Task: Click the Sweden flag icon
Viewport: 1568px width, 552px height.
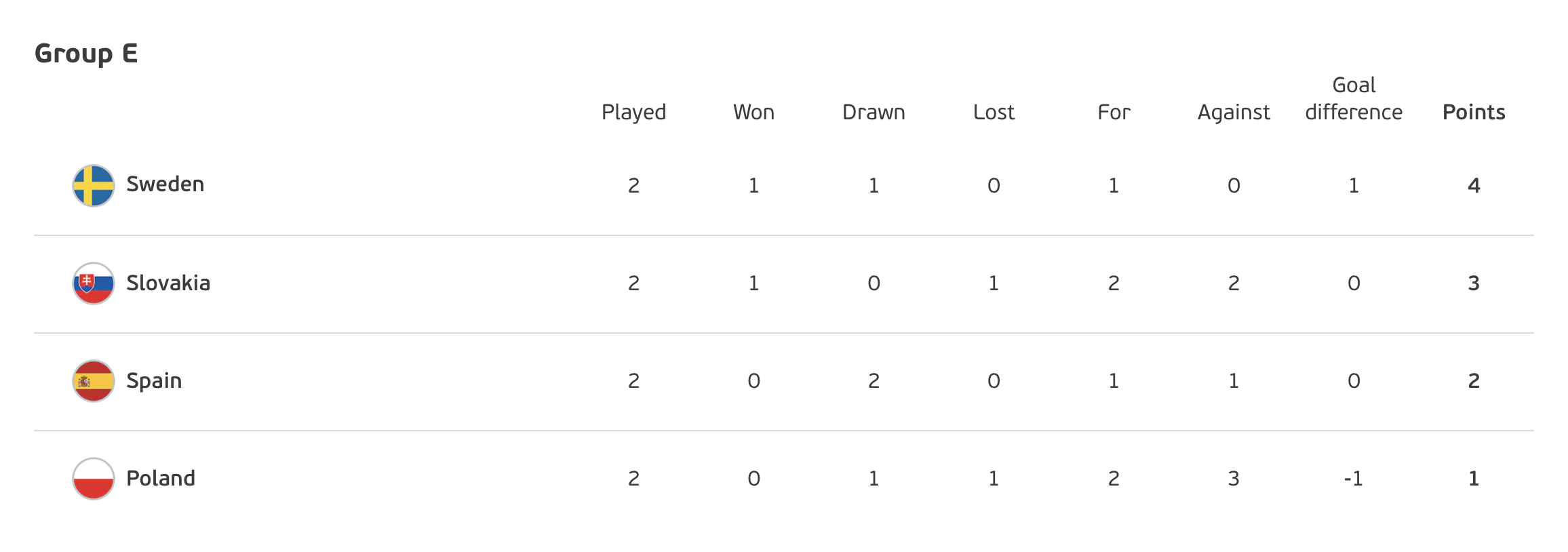Action: (93, 185)
